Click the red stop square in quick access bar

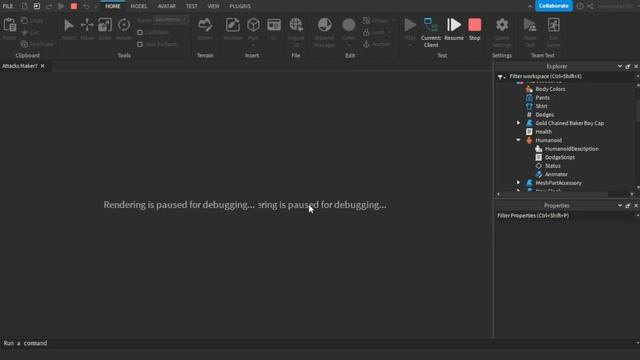(74, 6)
